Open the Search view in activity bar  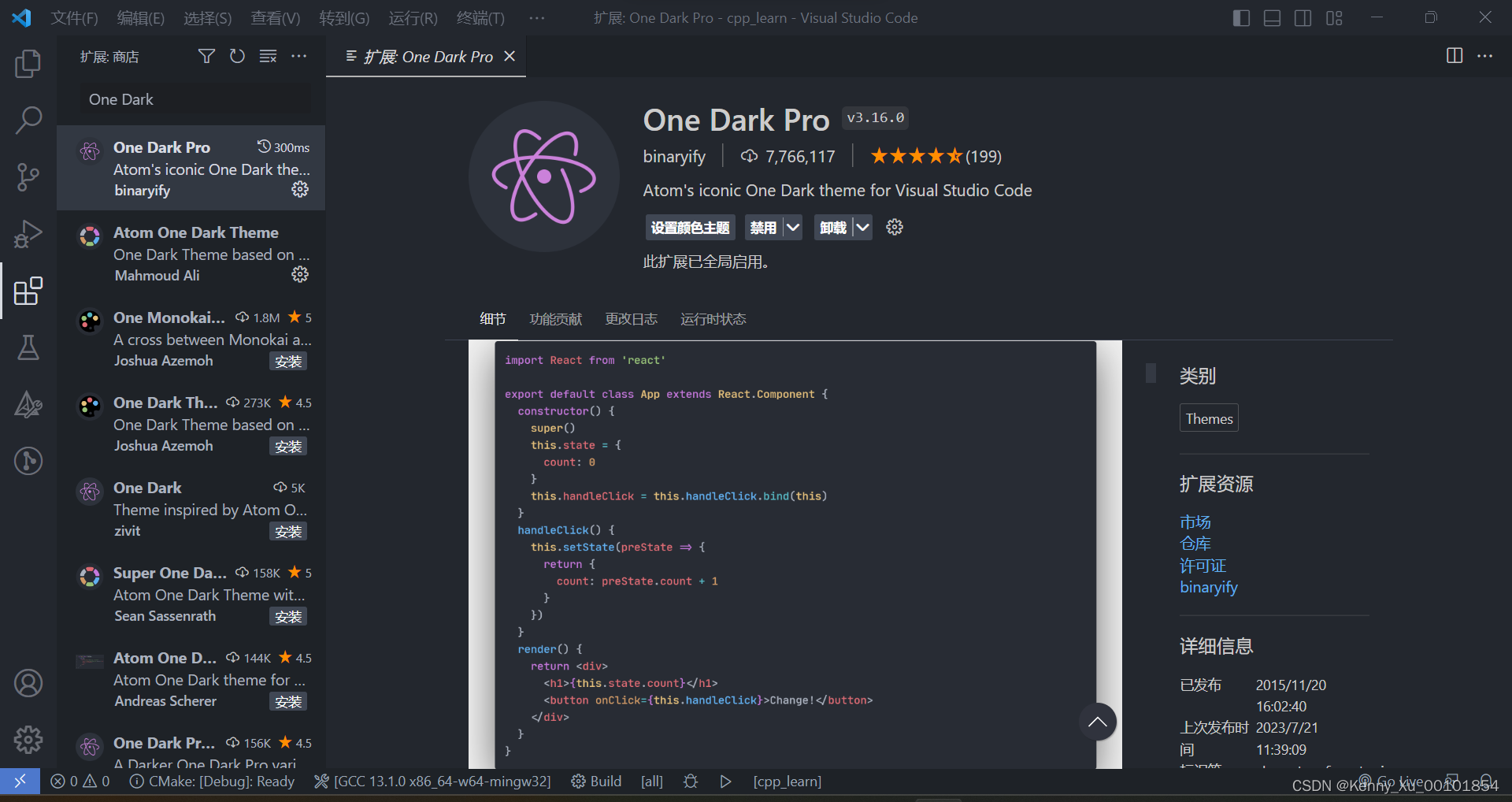pyautogui.click(x=28, y=120)
